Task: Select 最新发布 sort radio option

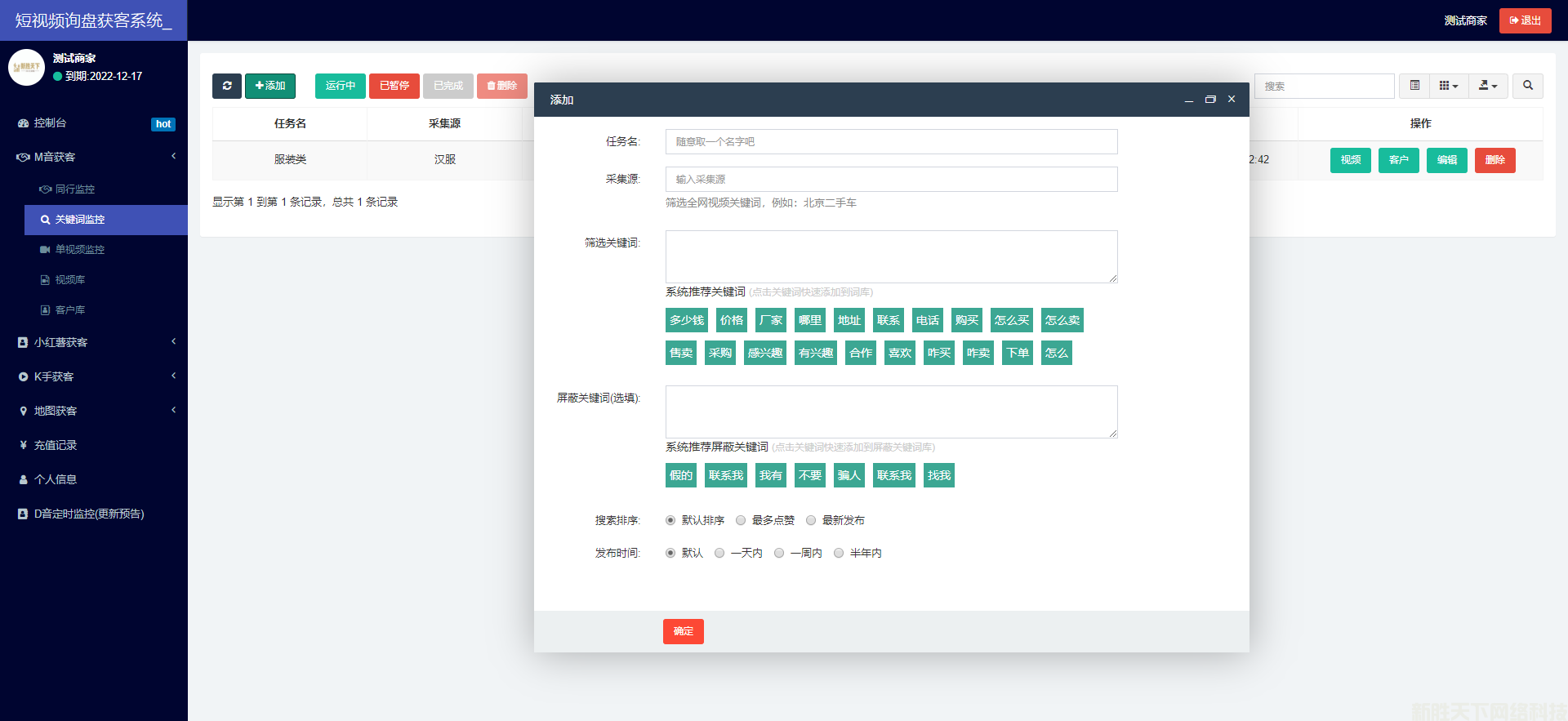Action: coord(811,520)
